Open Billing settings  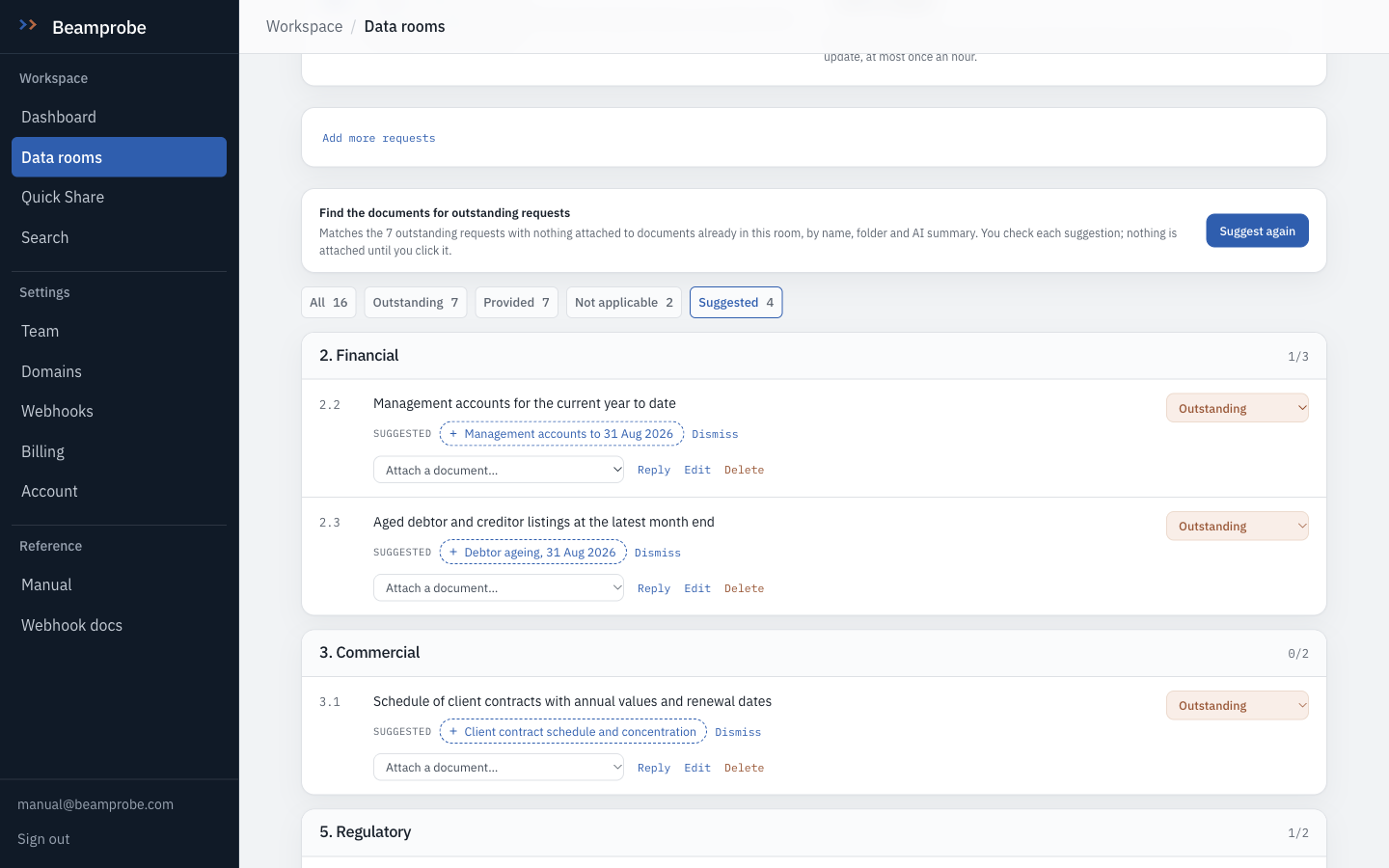click(x=119, y=451)
